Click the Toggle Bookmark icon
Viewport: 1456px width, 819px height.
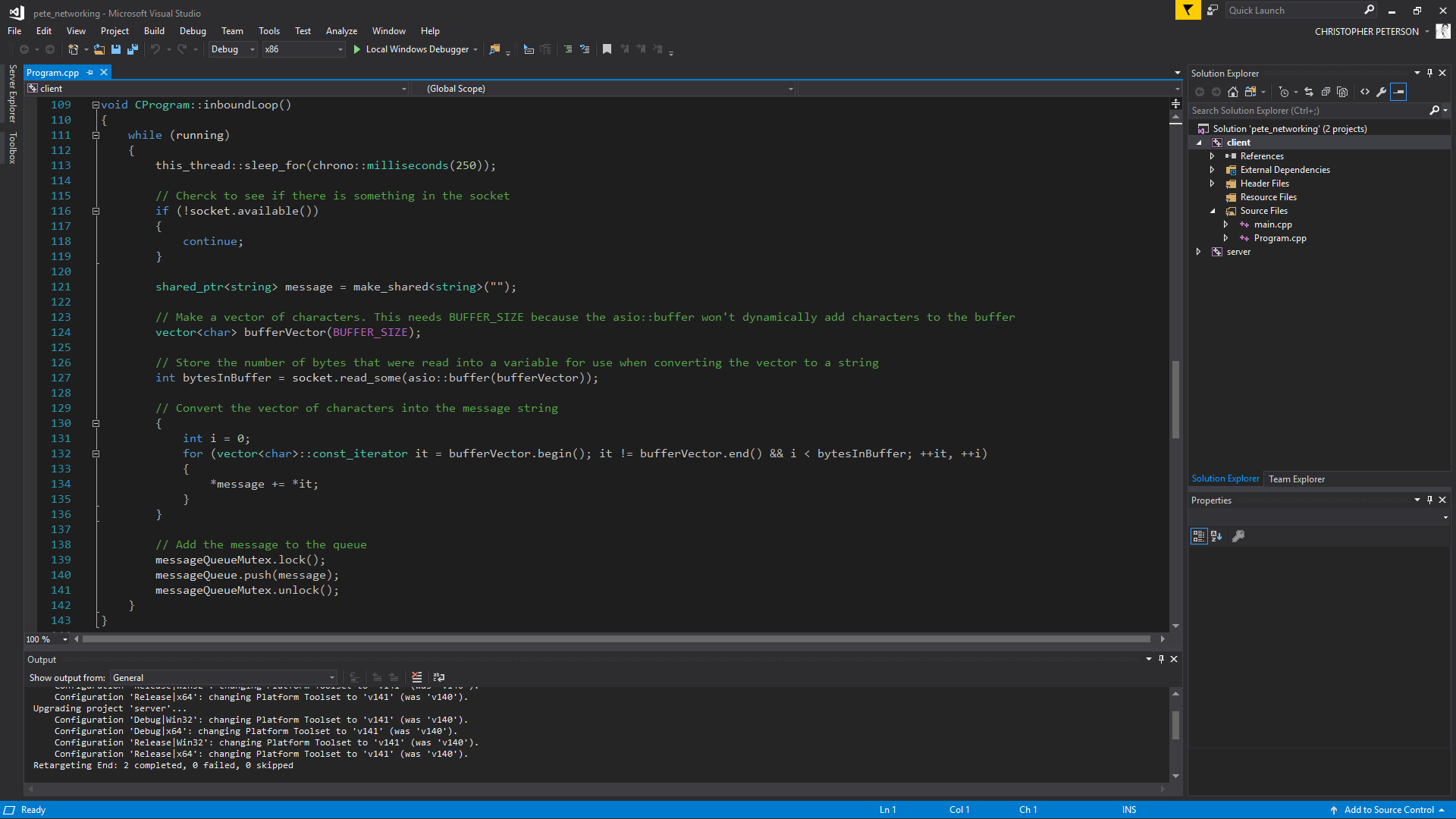pyautogui.click(x=607, y=49)
